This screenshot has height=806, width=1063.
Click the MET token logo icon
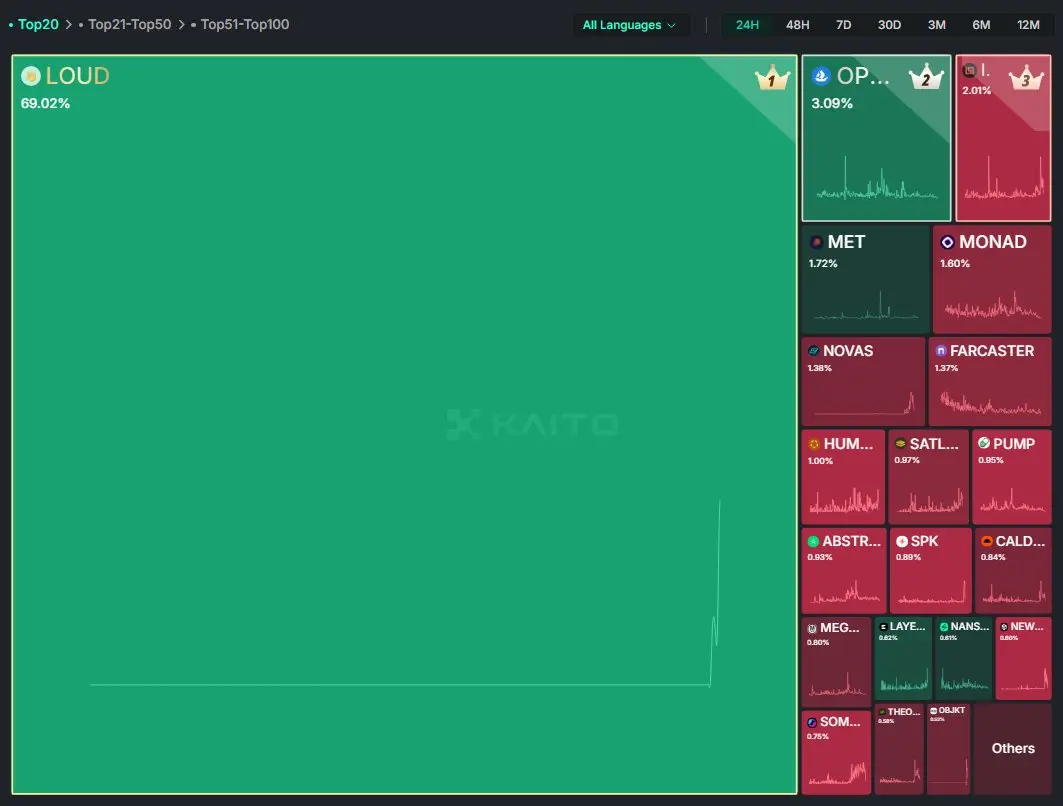tap(816, 242)
